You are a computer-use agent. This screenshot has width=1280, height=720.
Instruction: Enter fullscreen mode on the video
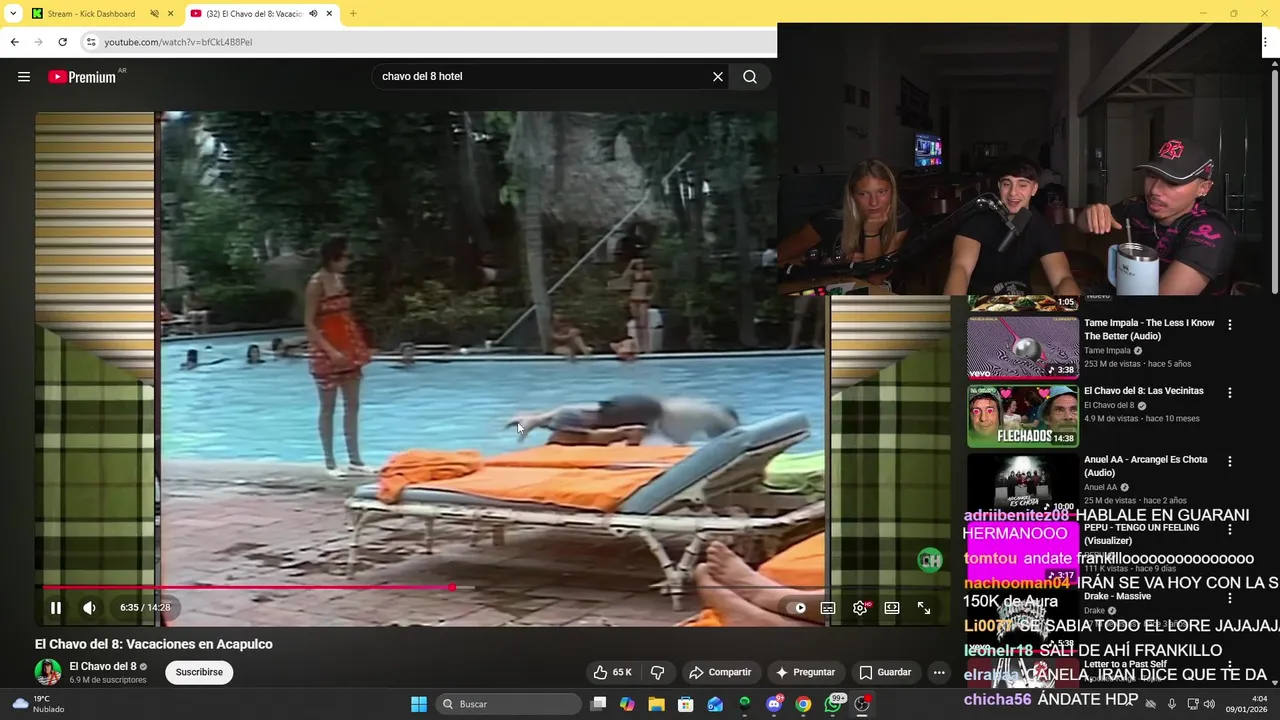click(924, 607)
